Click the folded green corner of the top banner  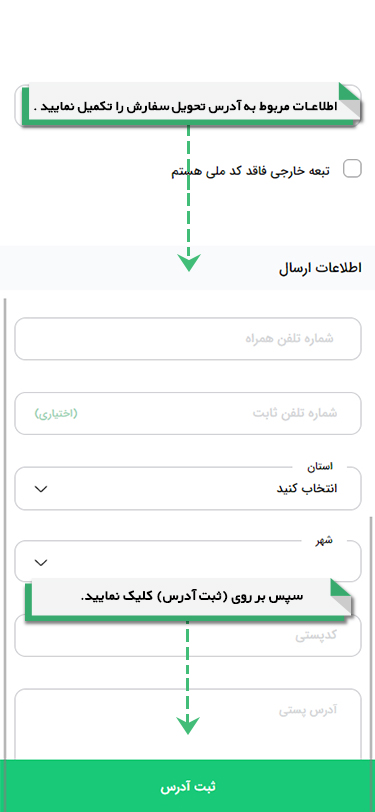tap(350, 93)
